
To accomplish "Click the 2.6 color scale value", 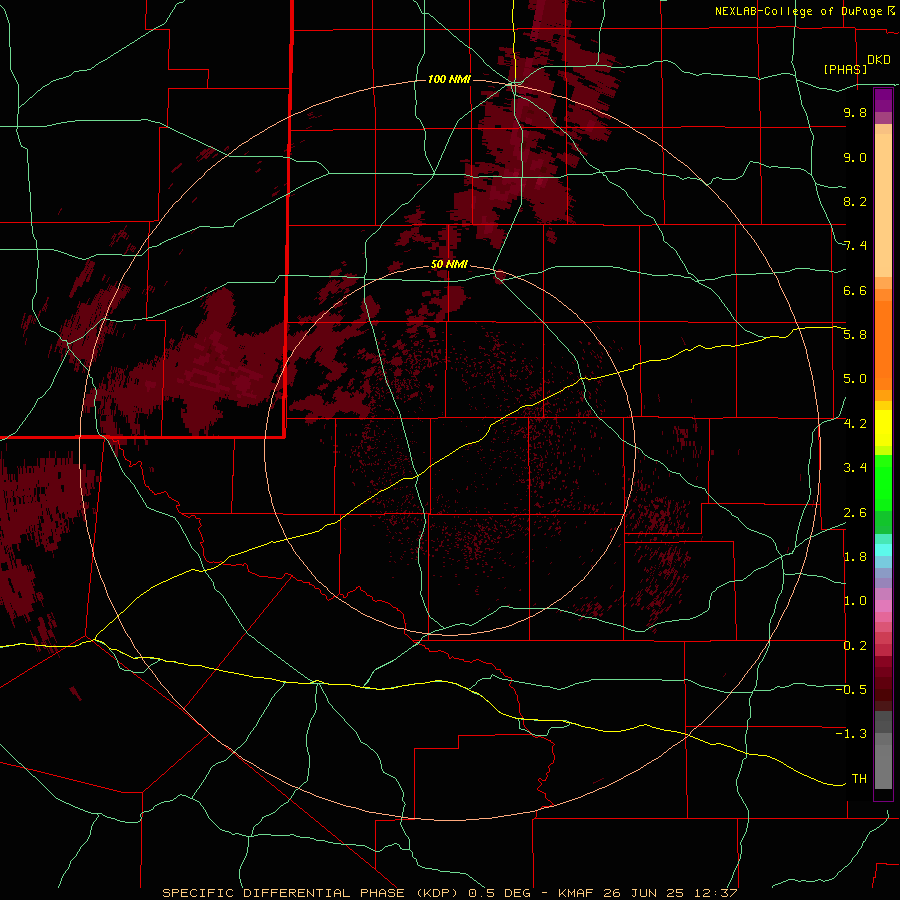I will coord(855,513).
